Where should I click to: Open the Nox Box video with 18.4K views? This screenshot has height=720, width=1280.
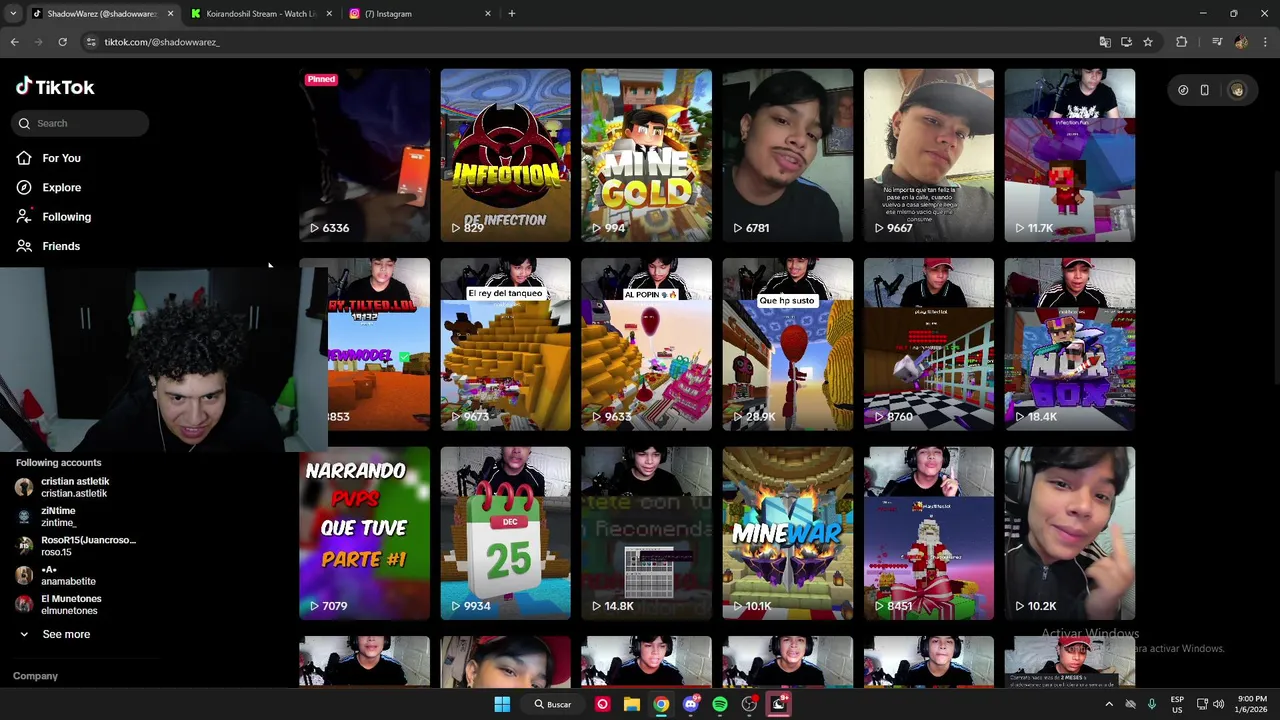tap(1069, 345)
